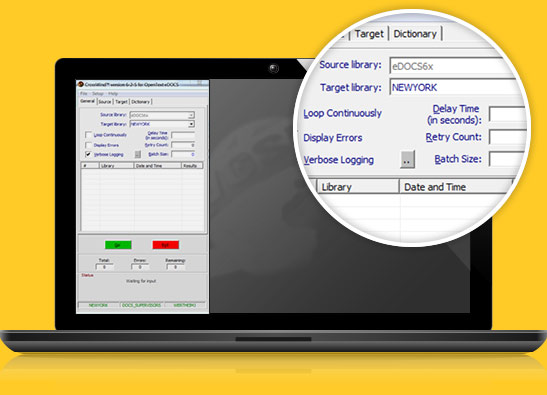The width and height of the screenshot is (547, 395).
Task: Click the green Go button
Action: (118, 245)
